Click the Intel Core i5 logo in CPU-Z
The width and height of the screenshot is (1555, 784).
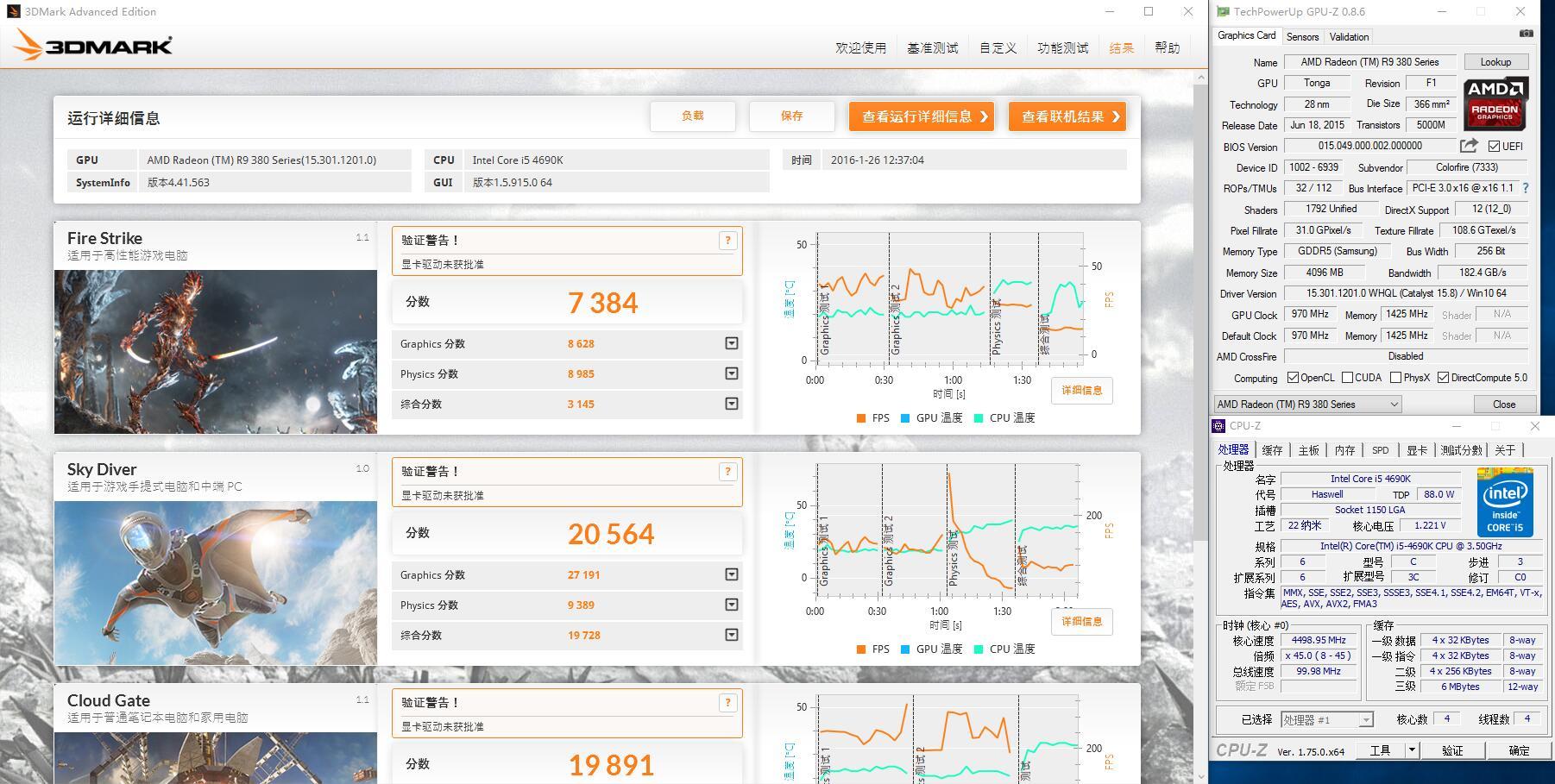tap(1507, 502)
